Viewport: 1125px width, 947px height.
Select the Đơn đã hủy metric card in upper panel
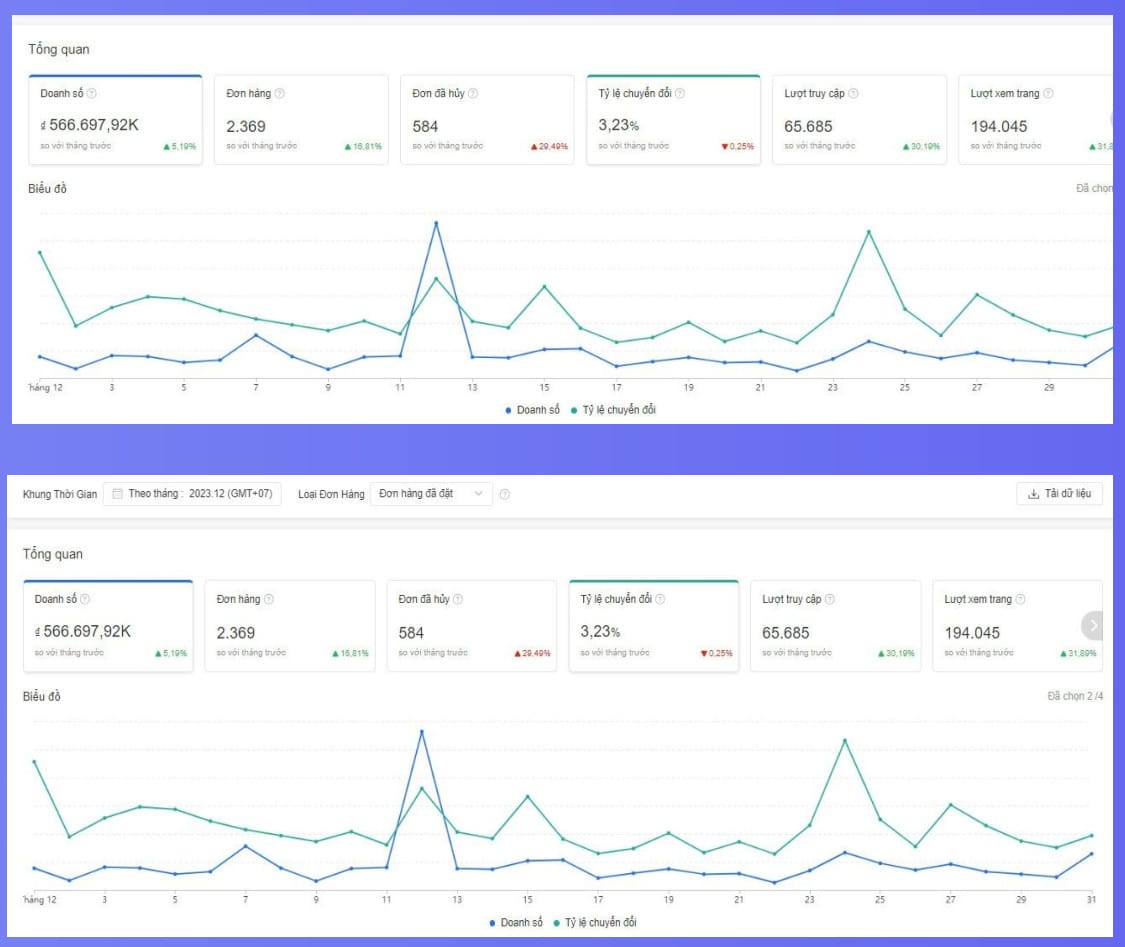pyautogui.click(x=487, y=120)
